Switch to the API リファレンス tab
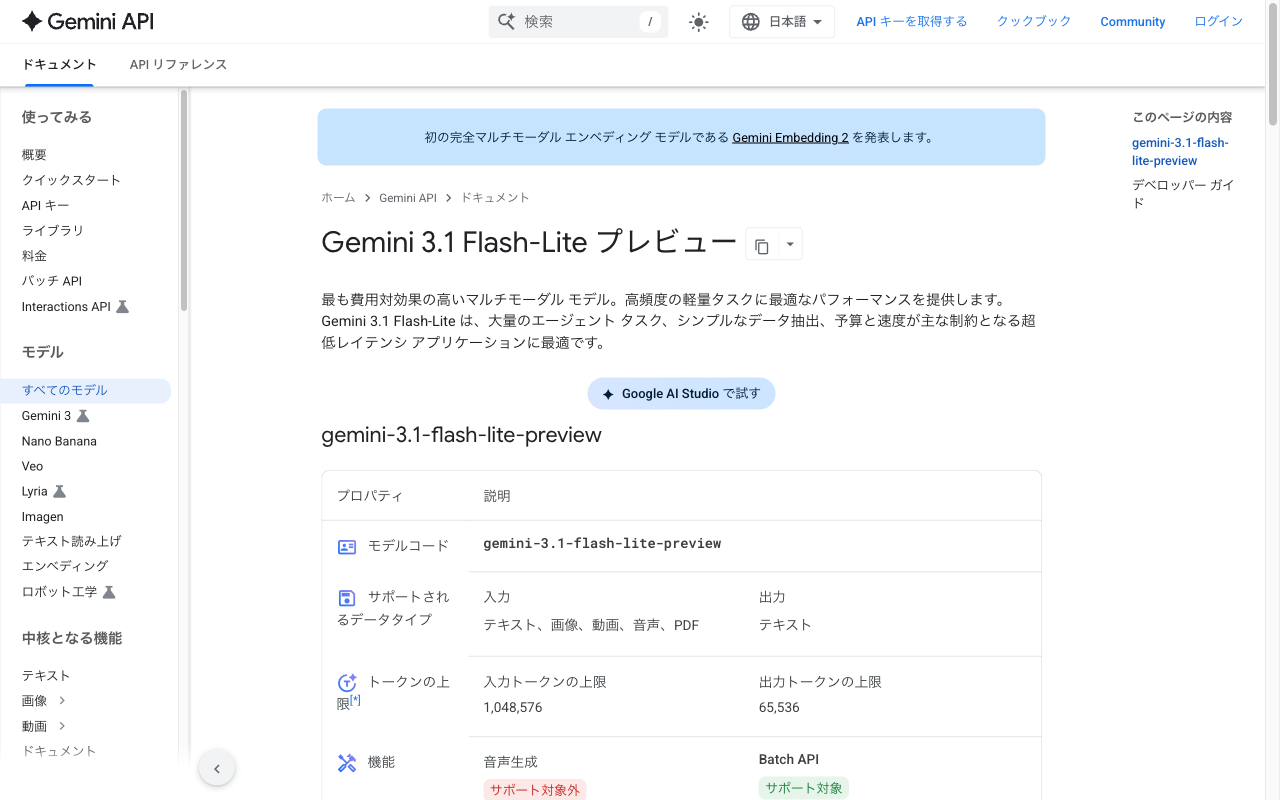Image resolution: width=1280 pixels, height=800 pixels. coord(177,64)
